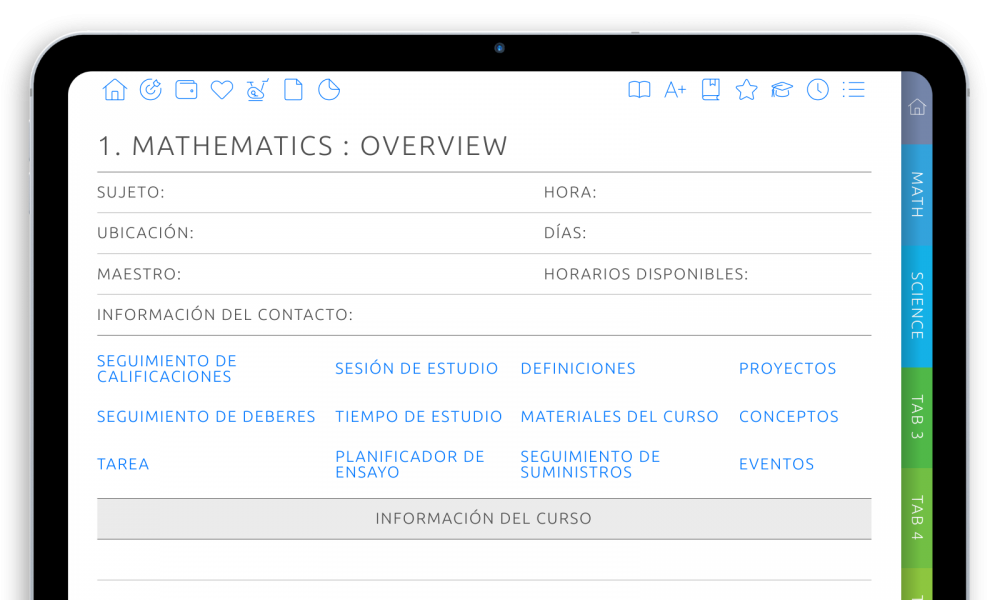Open the exercise bike fitness icon

258,90
